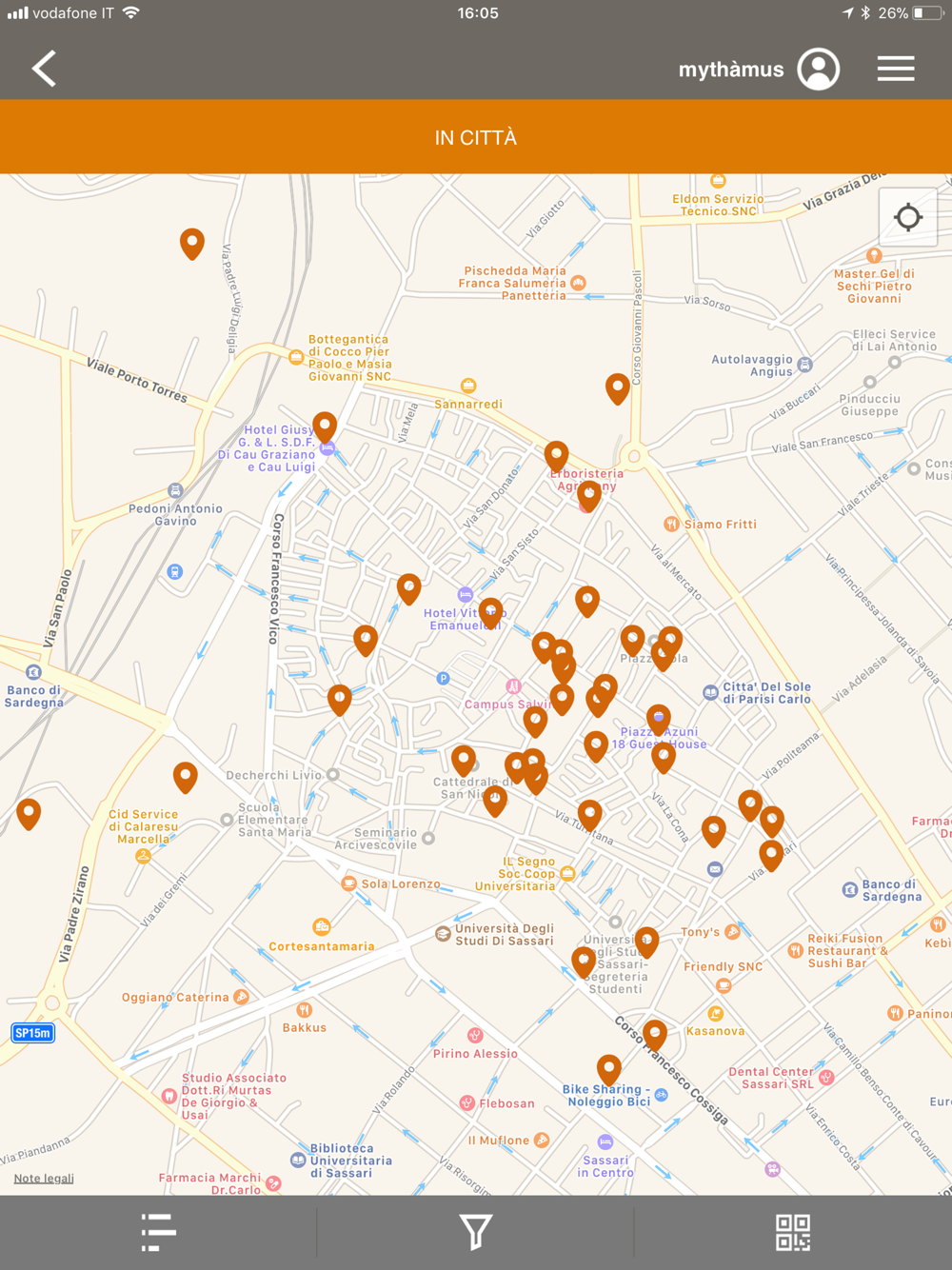Tap the Città Del Sole marker
952x1270 pixels.
[x=710, y=692]
